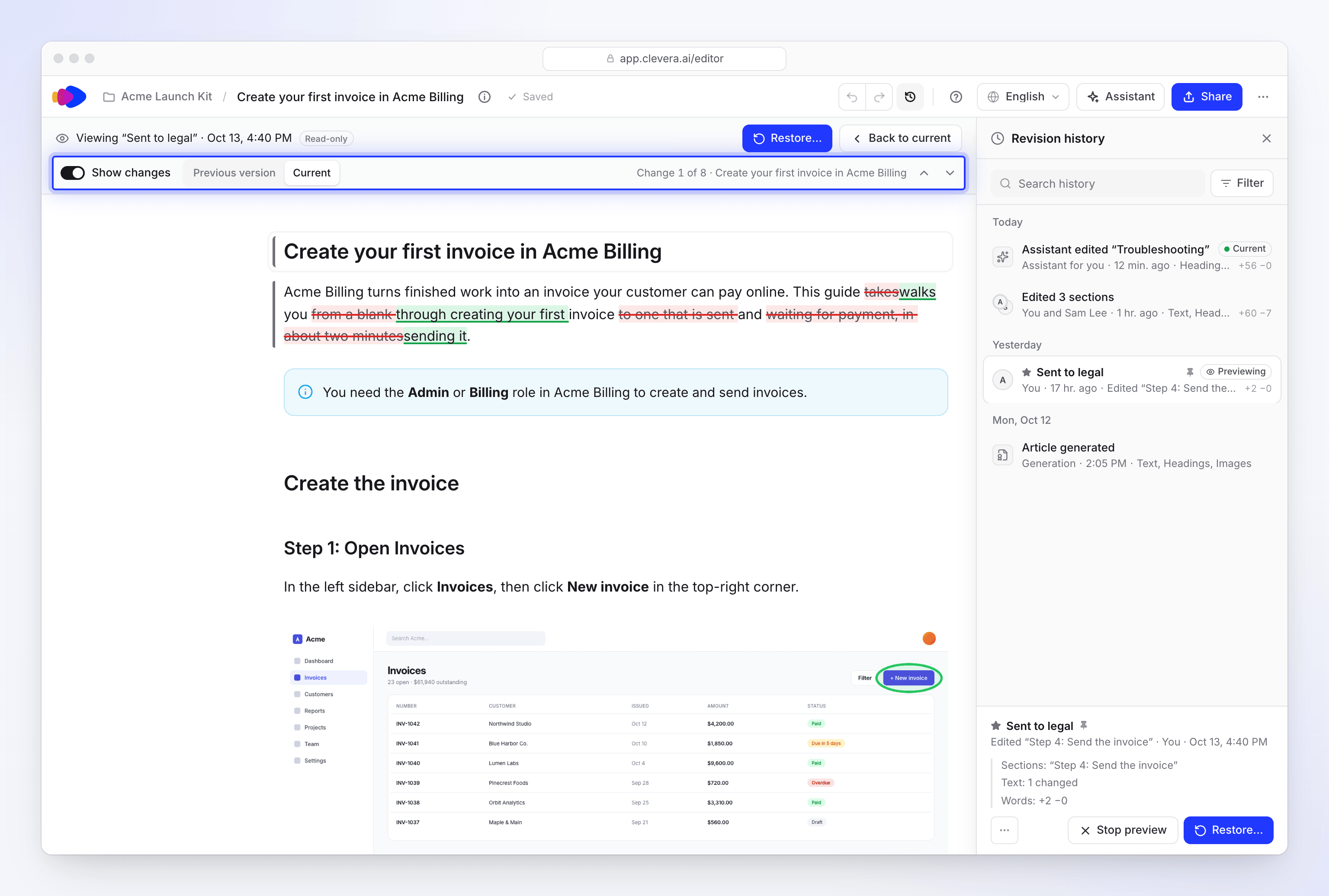
Task: Click the Create the invoice heading
Action: 371,483
